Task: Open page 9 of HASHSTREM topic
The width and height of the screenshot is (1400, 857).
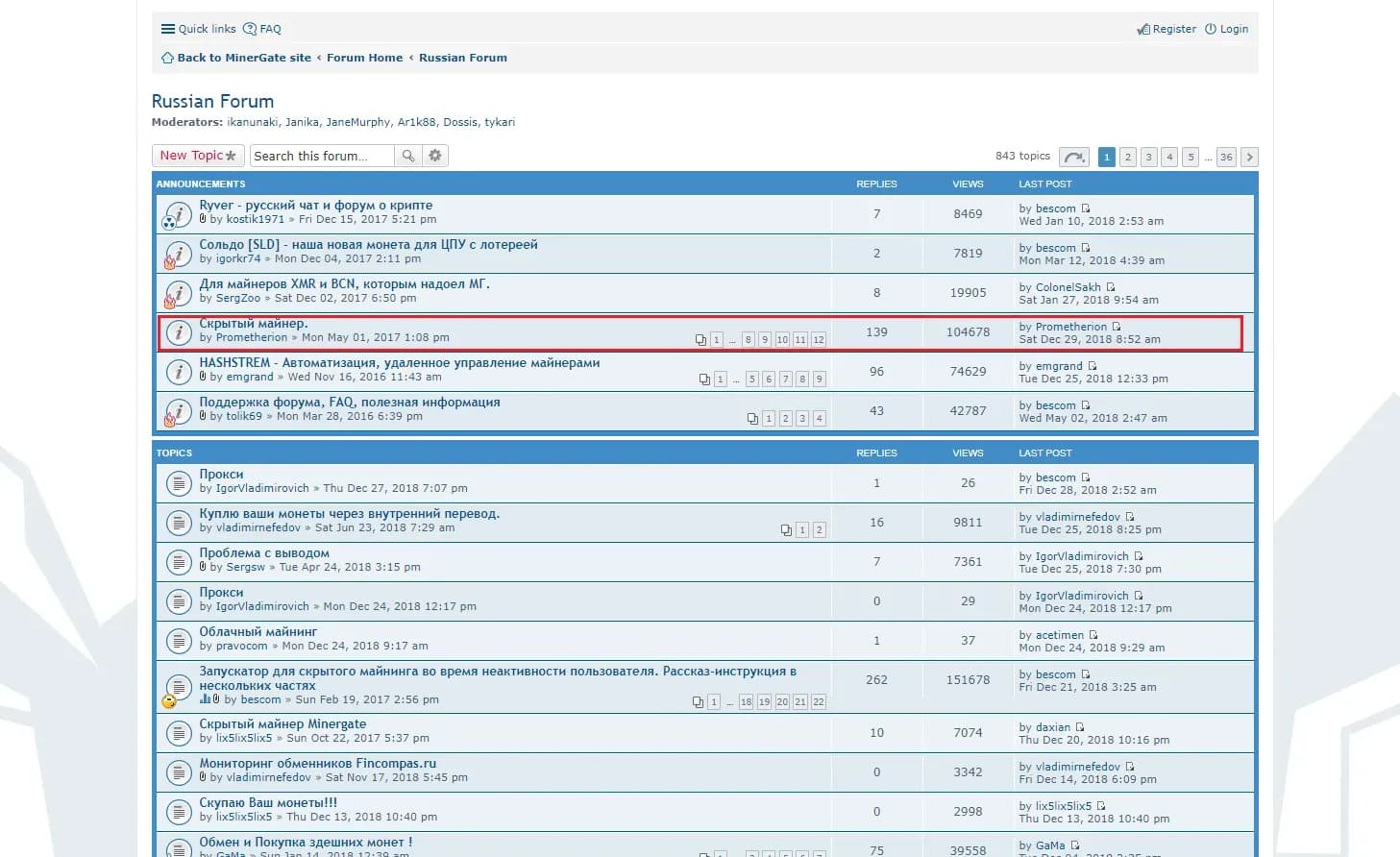Action: point(820,380)
